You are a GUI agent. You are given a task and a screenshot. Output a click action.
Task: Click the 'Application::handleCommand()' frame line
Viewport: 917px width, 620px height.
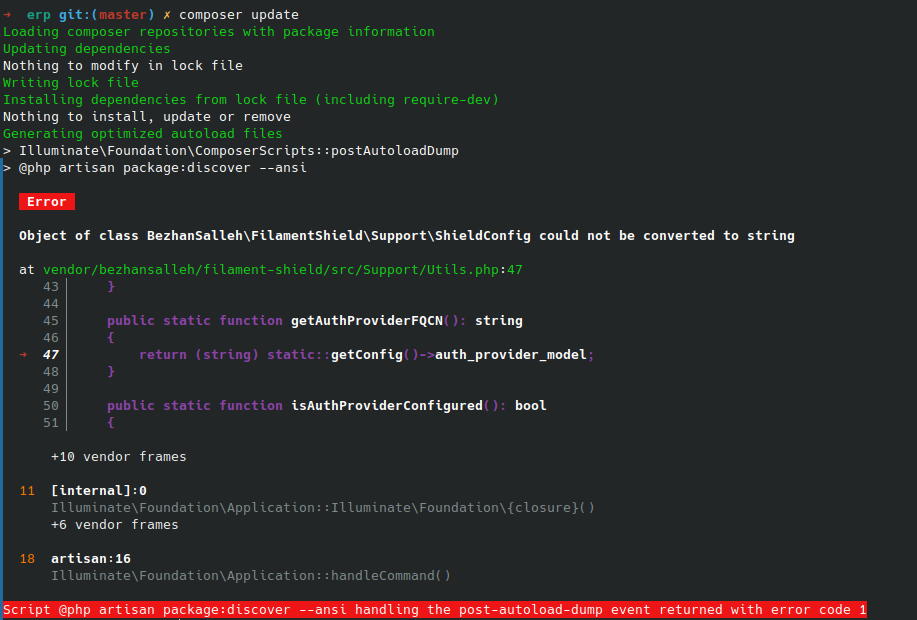[251, 576]
